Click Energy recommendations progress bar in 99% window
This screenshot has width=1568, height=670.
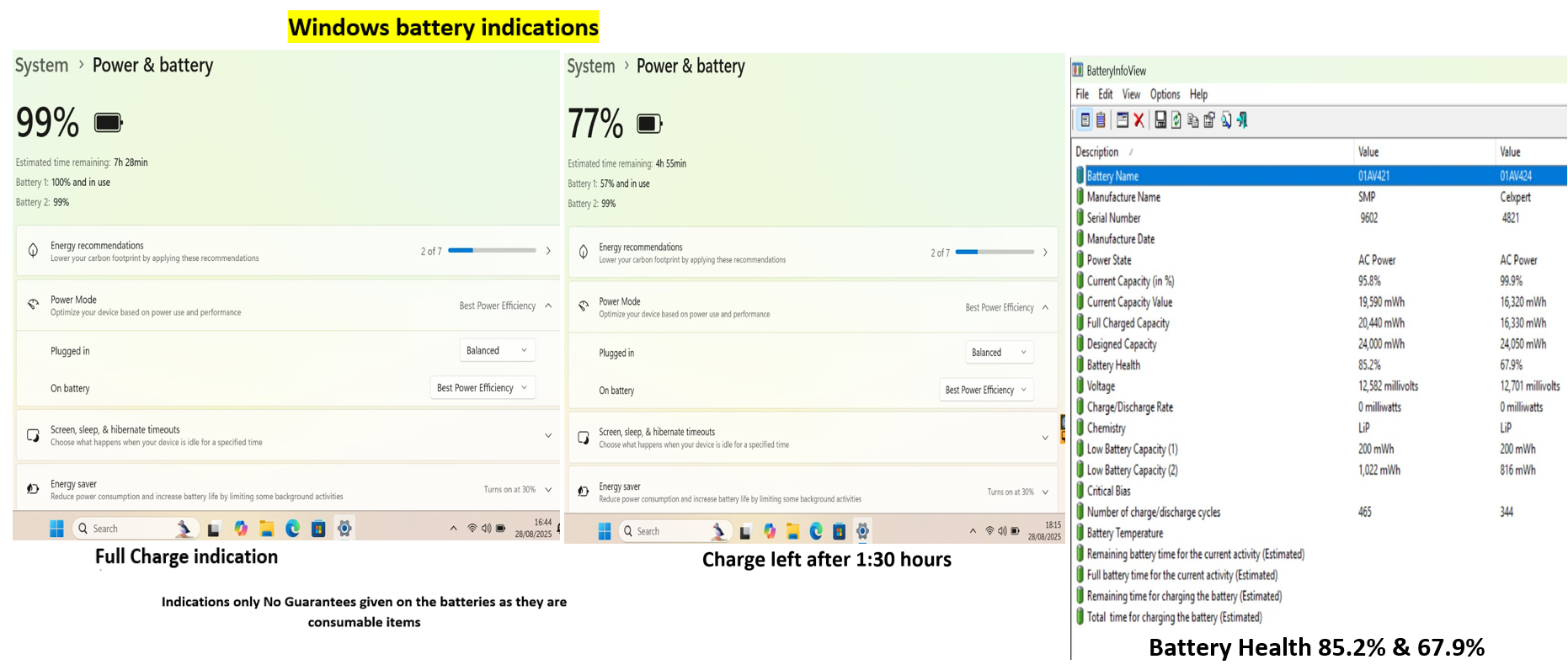tap(492, 250)
